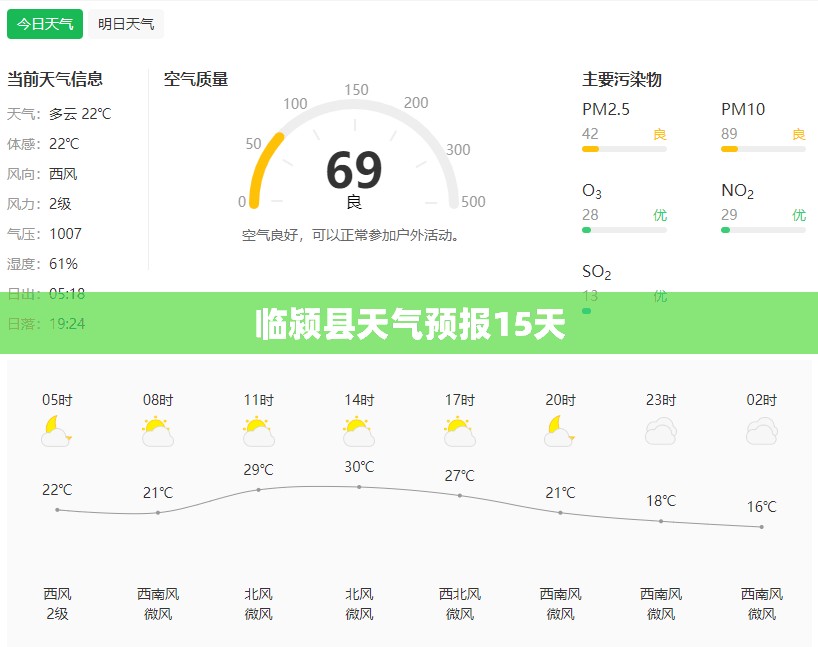Viewport: 818px width, 647px height.
Task: Click the 11时 partly cloudy sun icon
Action: [x=258, y=431]
